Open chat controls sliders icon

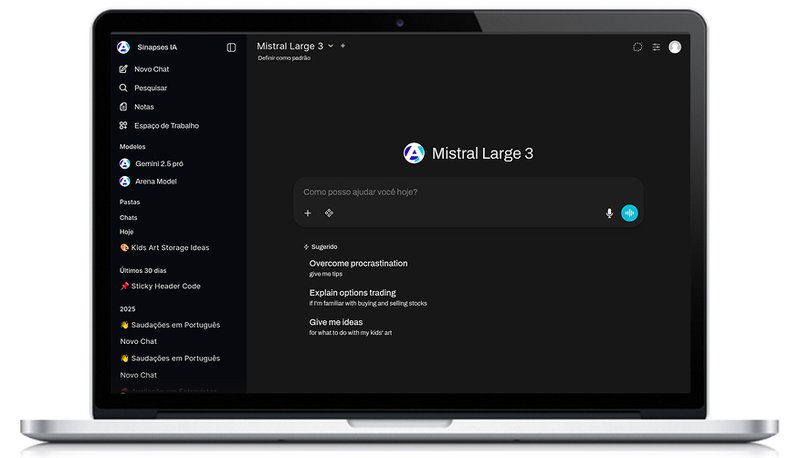656,47
